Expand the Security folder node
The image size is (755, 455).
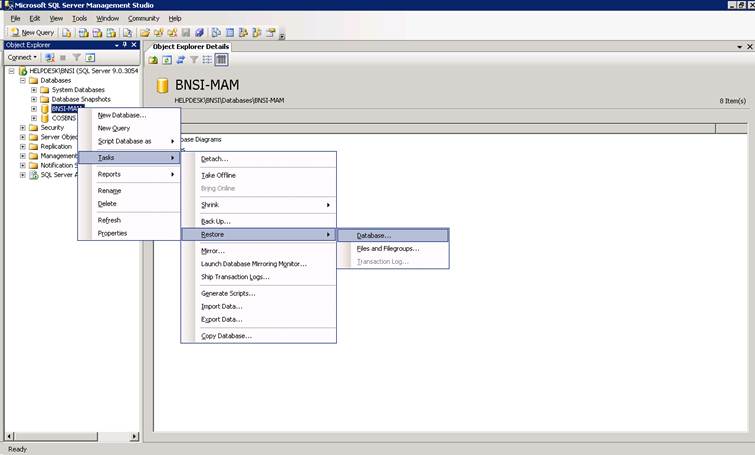click(23, 128)
